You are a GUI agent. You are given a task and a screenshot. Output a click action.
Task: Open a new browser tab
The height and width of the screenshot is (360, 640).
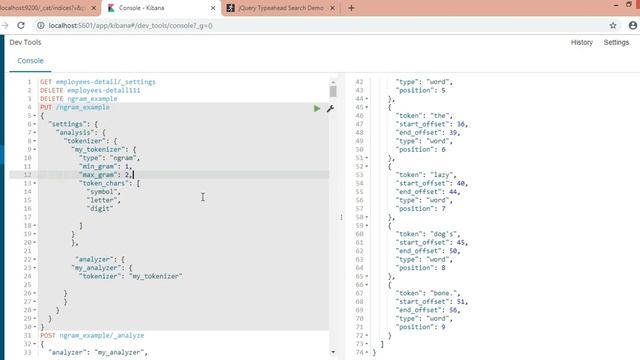click(x=351, y=8)
